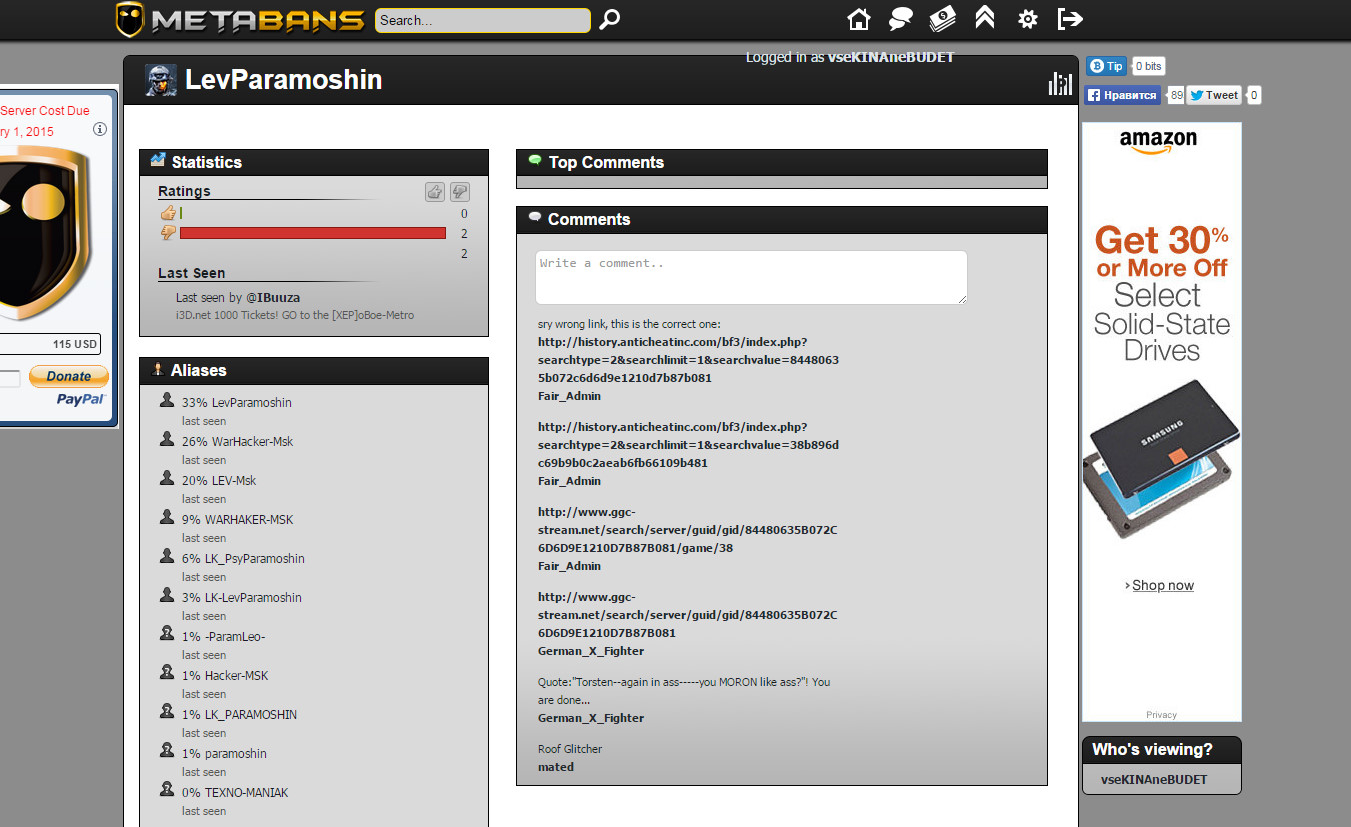
Task: Click the double chevron up icon
Action: tap(985, 18)
